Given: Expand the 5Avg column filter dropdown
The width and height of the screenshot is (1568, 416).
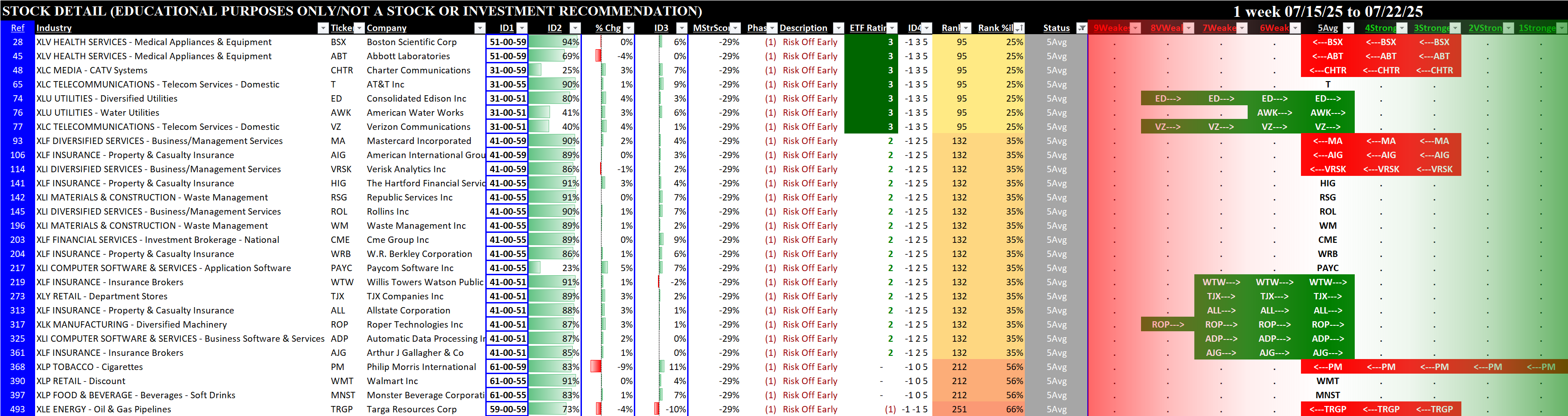Looking at the screenshot, I should coord(1348,28).
